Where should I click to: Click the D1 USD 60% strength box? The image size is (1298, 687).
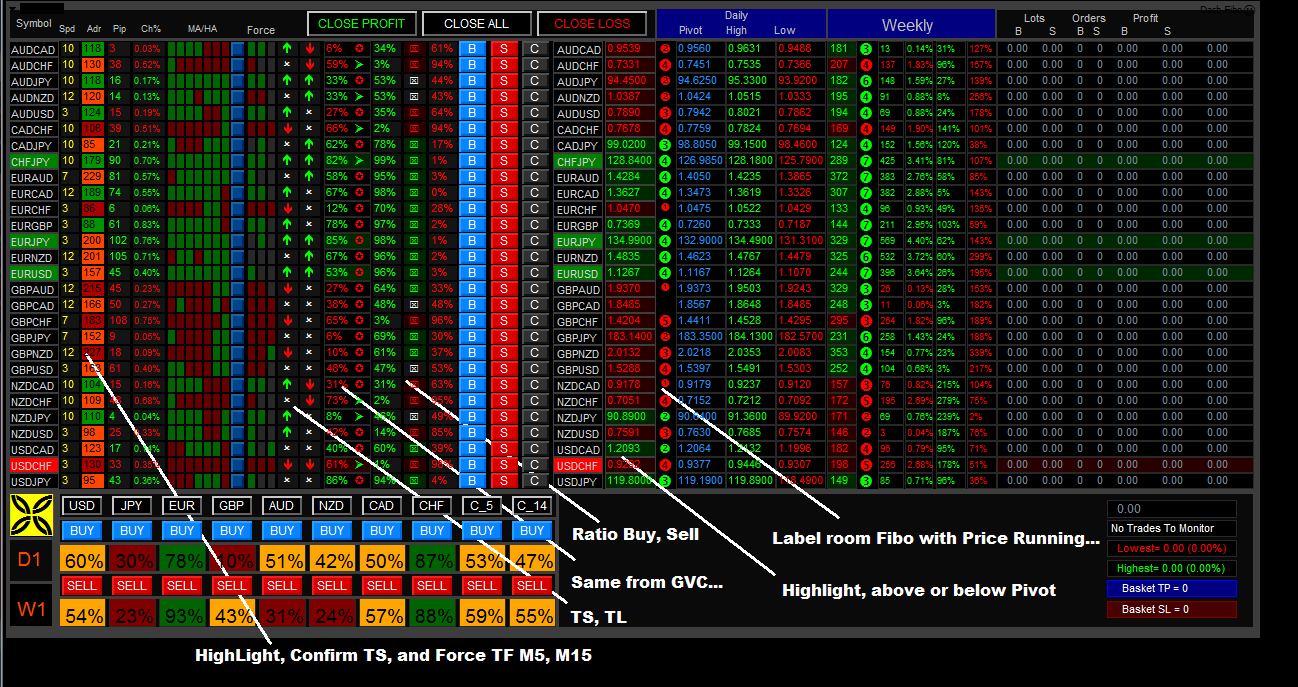(x=82, y=559)
